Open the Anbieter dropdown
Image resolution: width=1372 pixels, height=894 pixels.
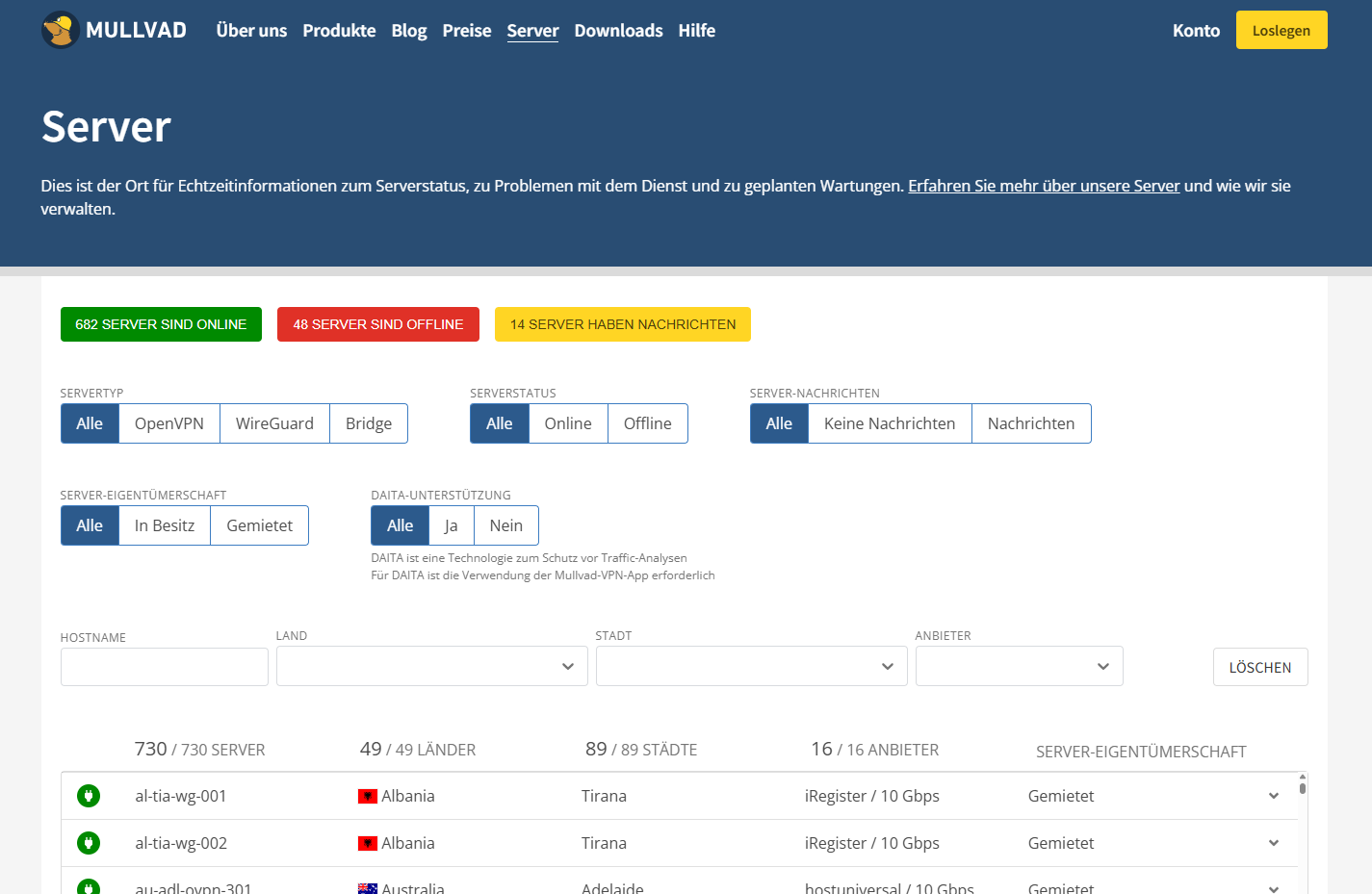[1020, 666]
